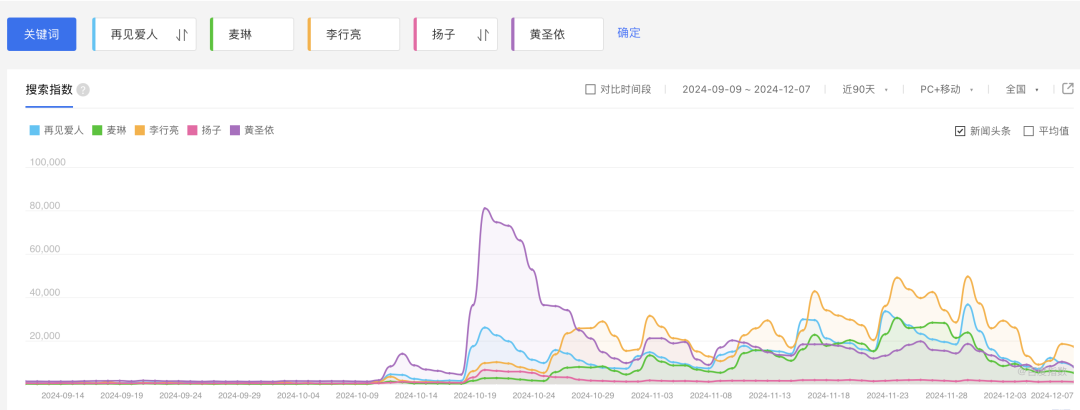Click the 20,000 y-axis label
The width and height of the screenshot is (1080, 410).
(x=47, y=336)
